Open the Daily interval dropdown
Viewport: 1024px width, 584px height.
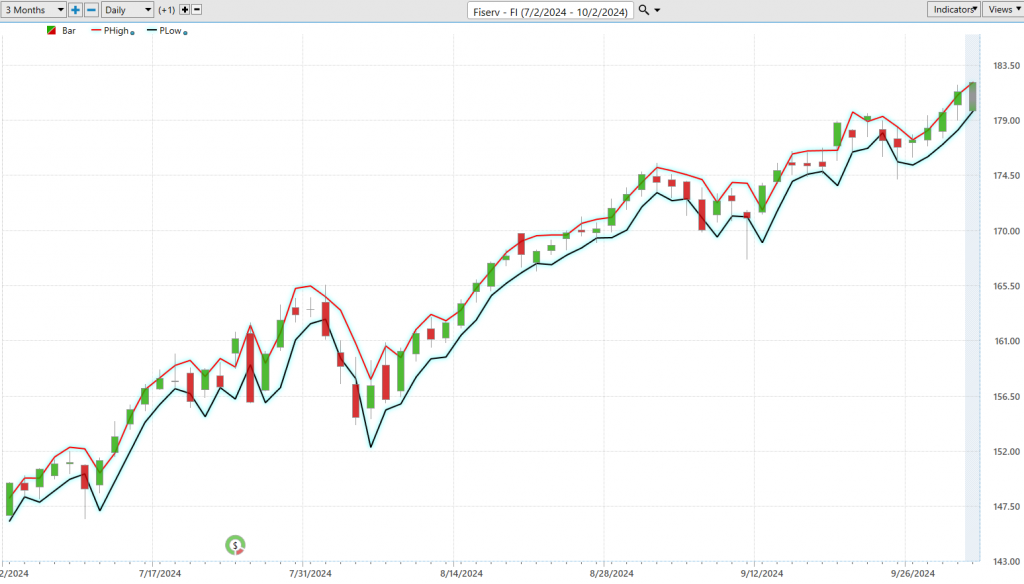click(128, 9)
